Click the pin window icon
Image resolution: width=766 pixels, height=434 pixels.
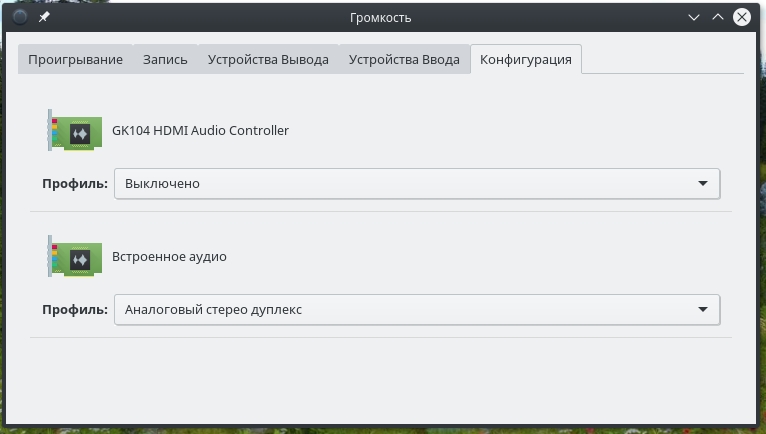tap(44, 17)
